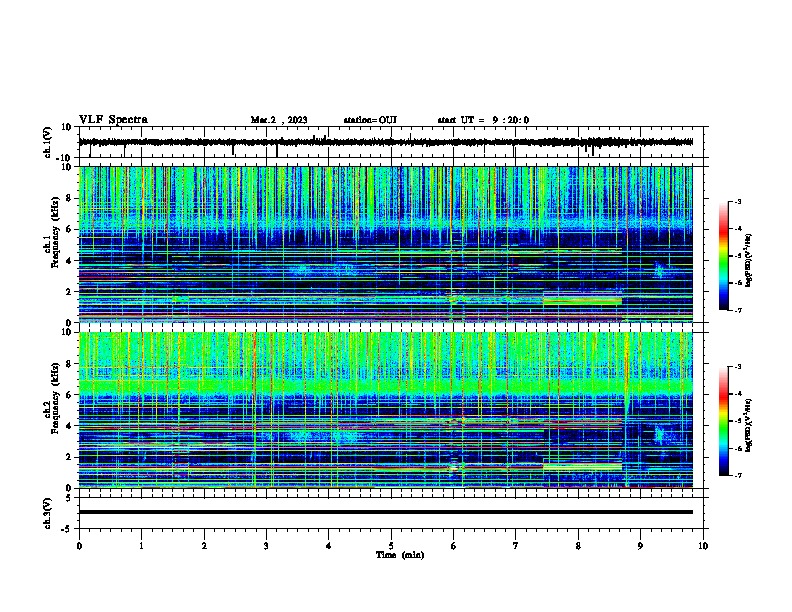Image resolution: width=792 pixels, height=612 pixels.
Task: Click the "ch.1(V)" waveform axis label
Action: pos(48,142)
